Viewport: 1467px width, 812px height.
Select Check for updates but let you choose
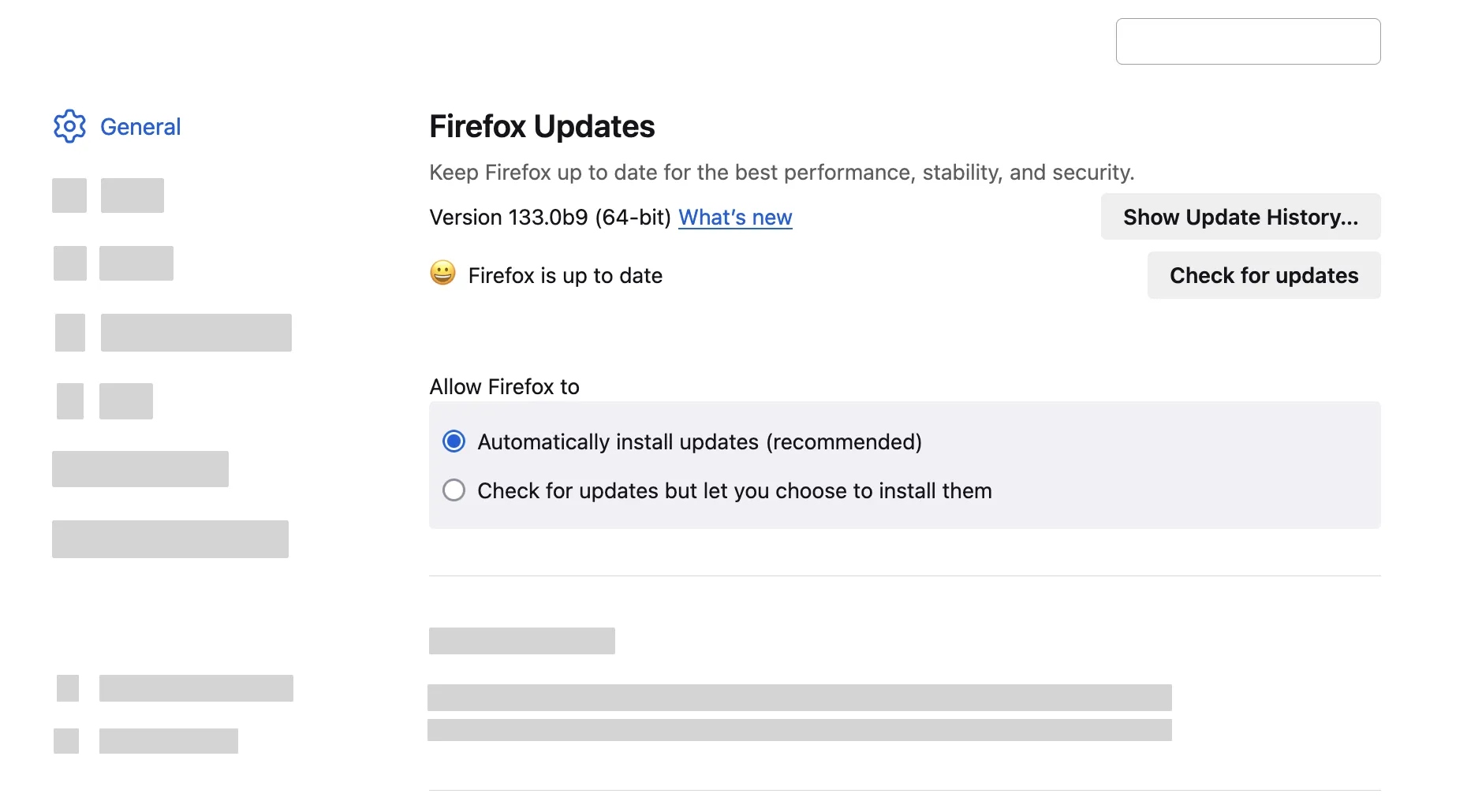454,490
